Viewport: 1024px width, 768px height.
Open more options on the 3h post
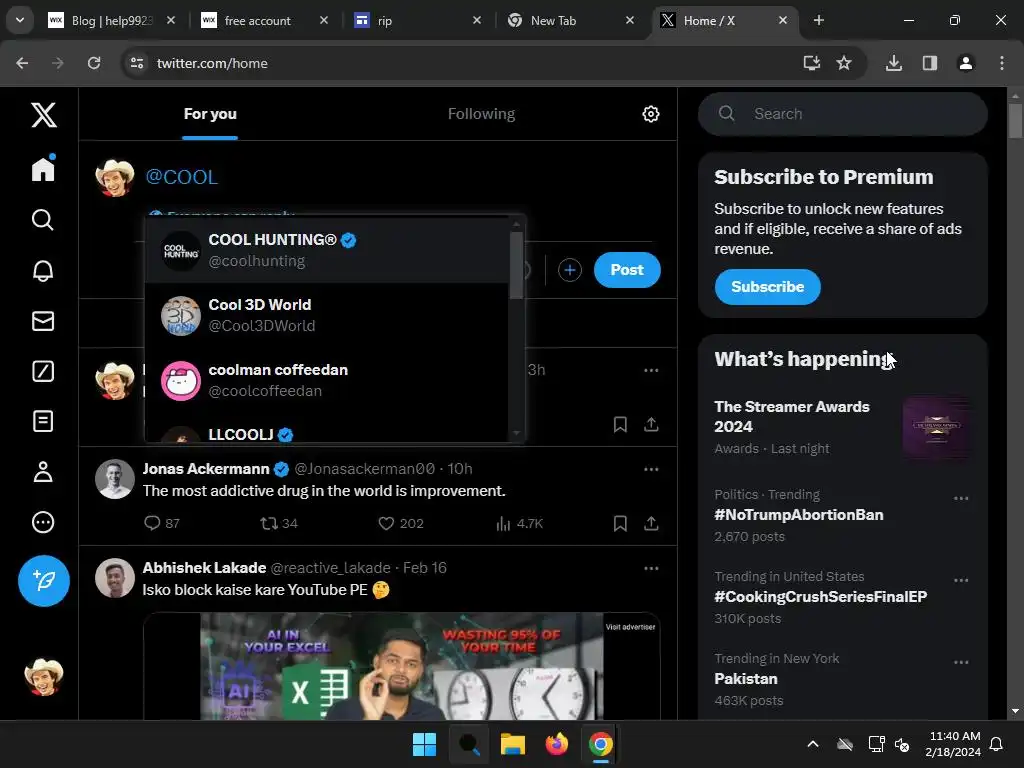(651, 370)
